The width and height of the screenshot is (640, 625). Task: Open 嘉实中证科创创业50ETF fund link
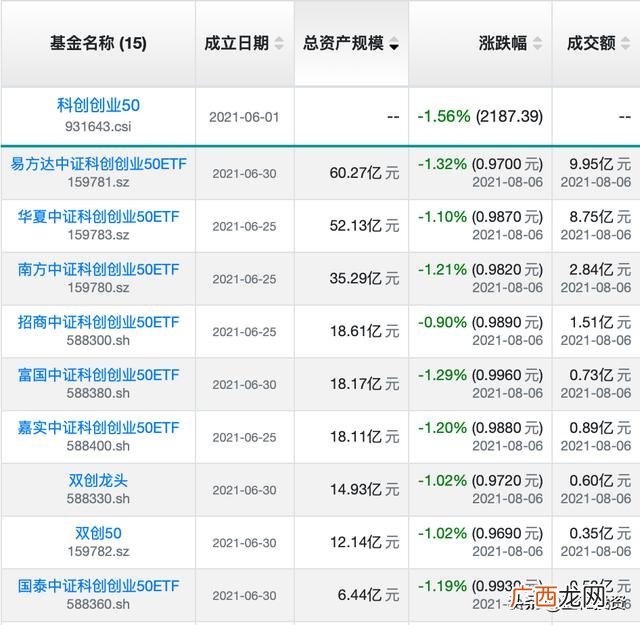[x=98, y=427]
